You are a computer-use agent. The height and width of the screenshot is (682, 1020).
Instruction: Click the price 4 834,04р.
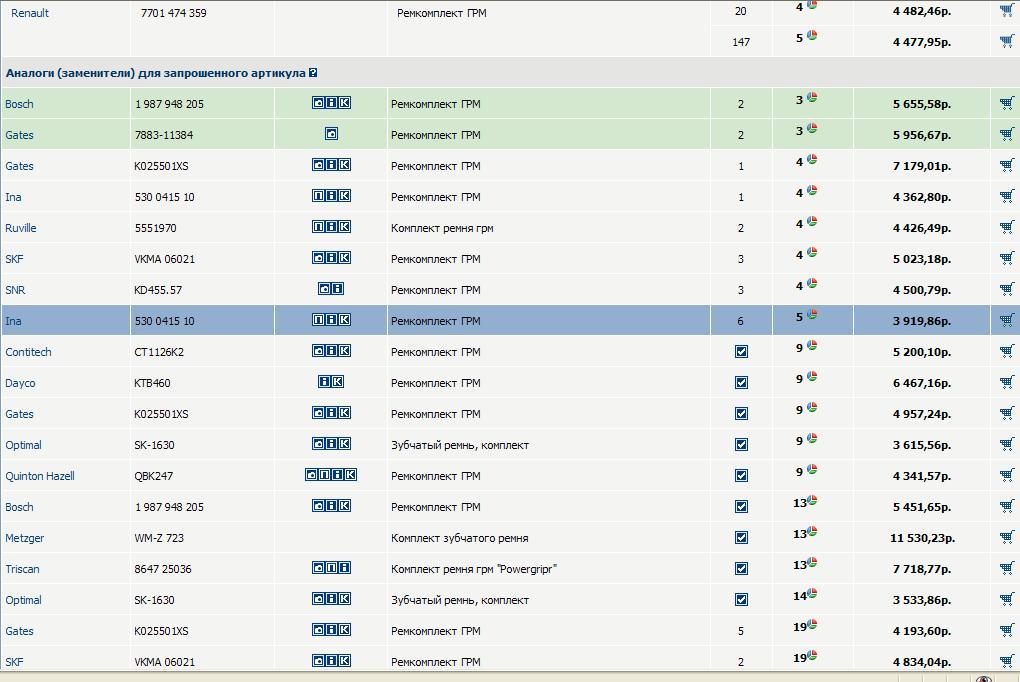(x=922, y=662)
